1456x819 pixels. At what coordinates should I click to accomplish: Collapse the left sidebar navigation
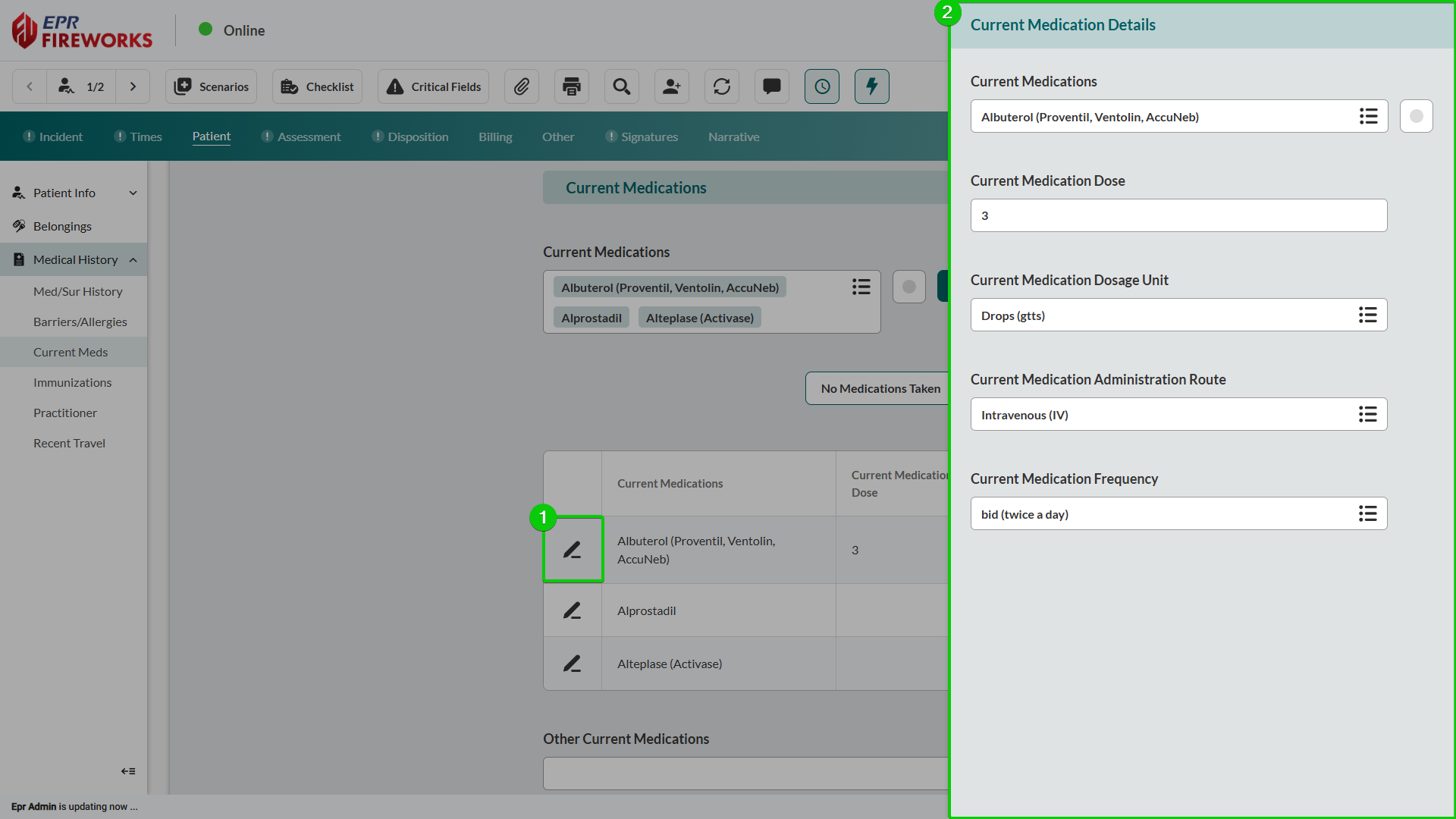pos(128,771)
